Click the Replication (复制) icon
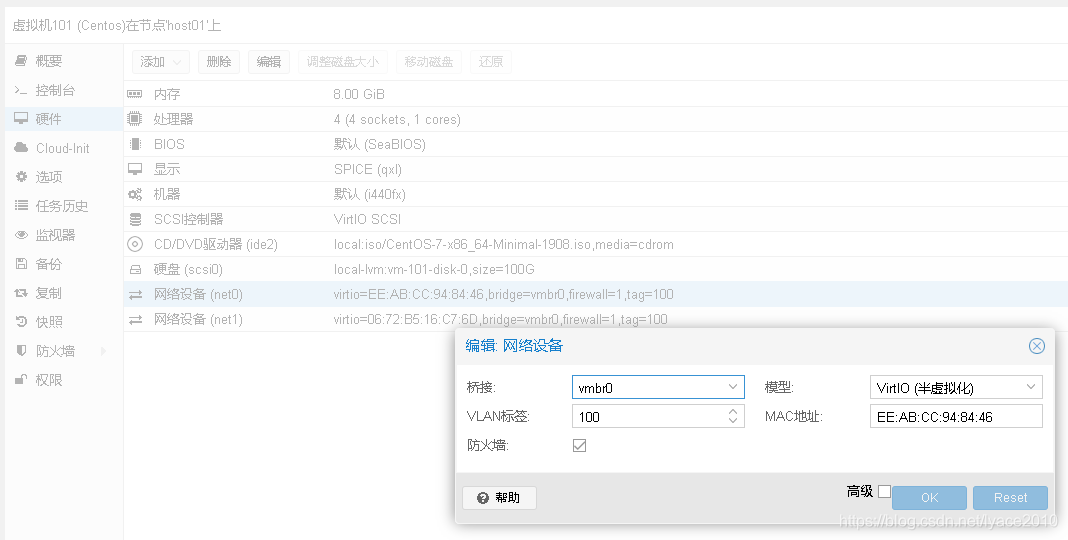This screenshot has width=1068, height=540. click(21, 293)
